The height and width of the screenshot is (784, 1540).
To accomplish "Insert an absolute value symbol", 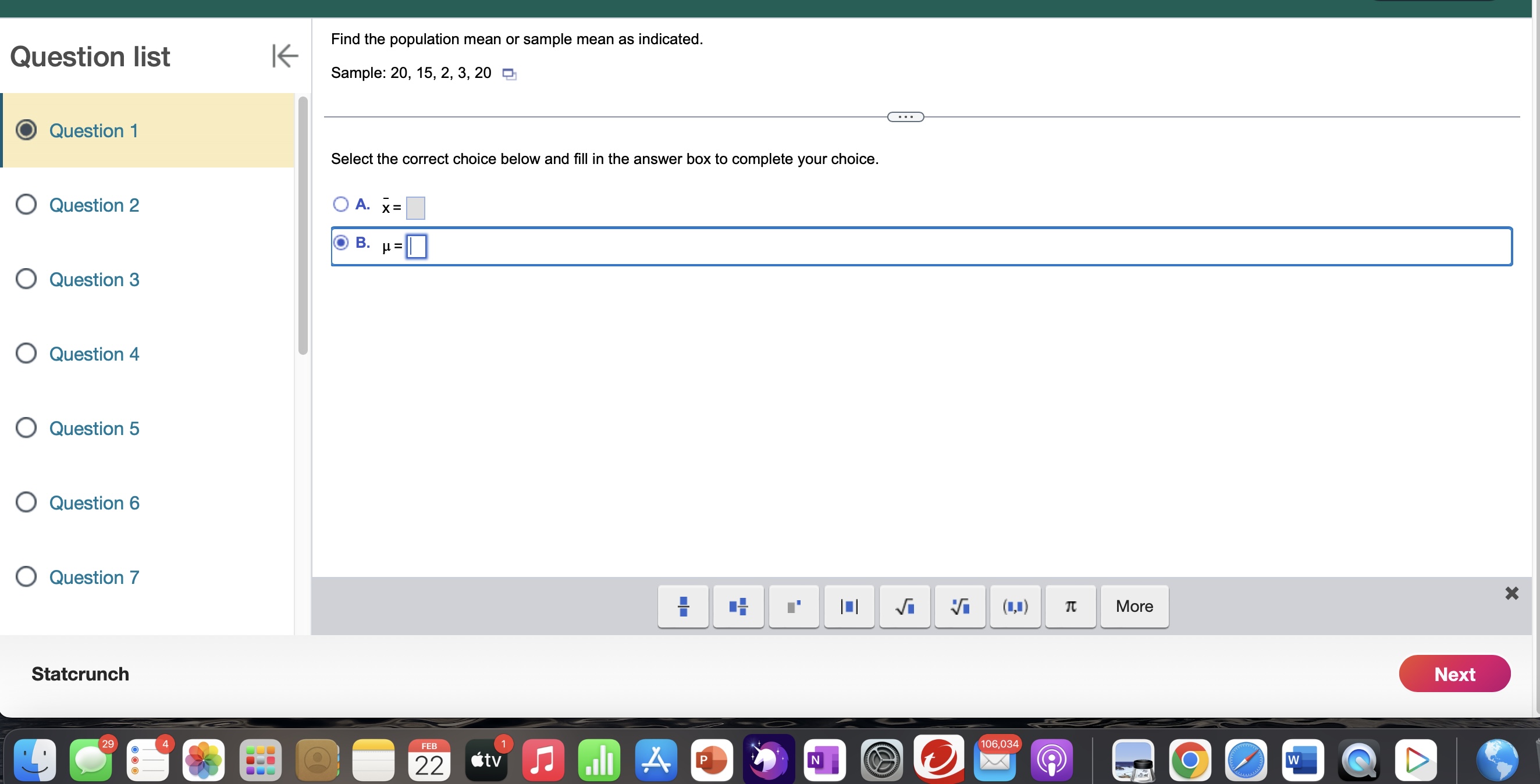I will (849, 607).
